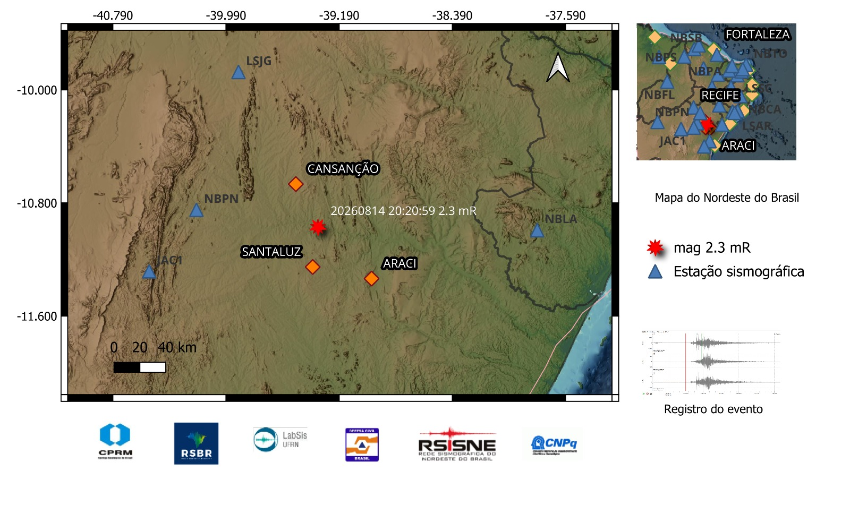The height and width of the screenshot is (505, 850).
Task: Click the Araci city diamond marker on main map
Action: [371, 279]
